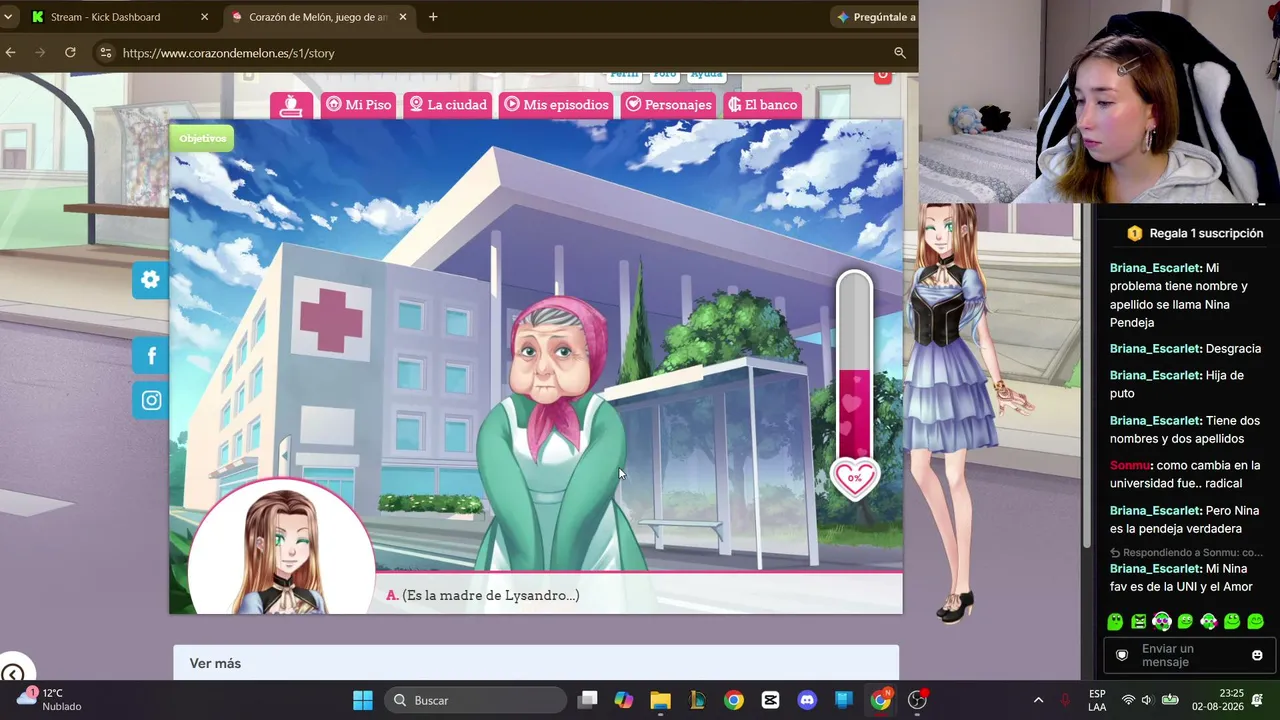Close the Kick Dashboard browser tab
Viewport: 1280px width, 720px height.
coord(205,17)
